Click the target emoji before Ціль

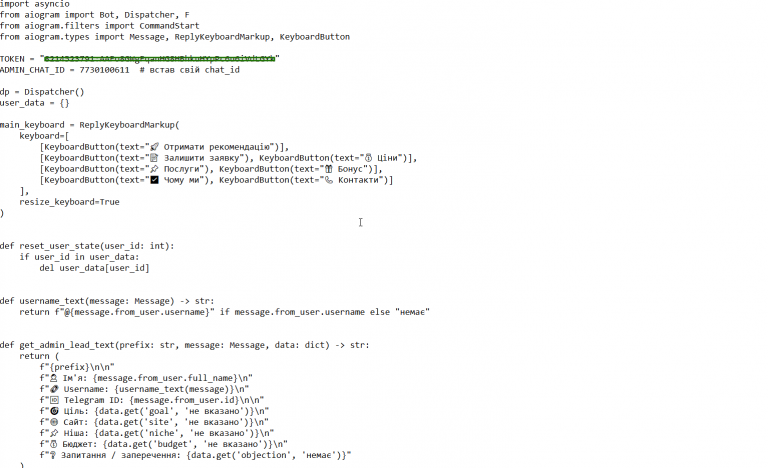(54, 411)
